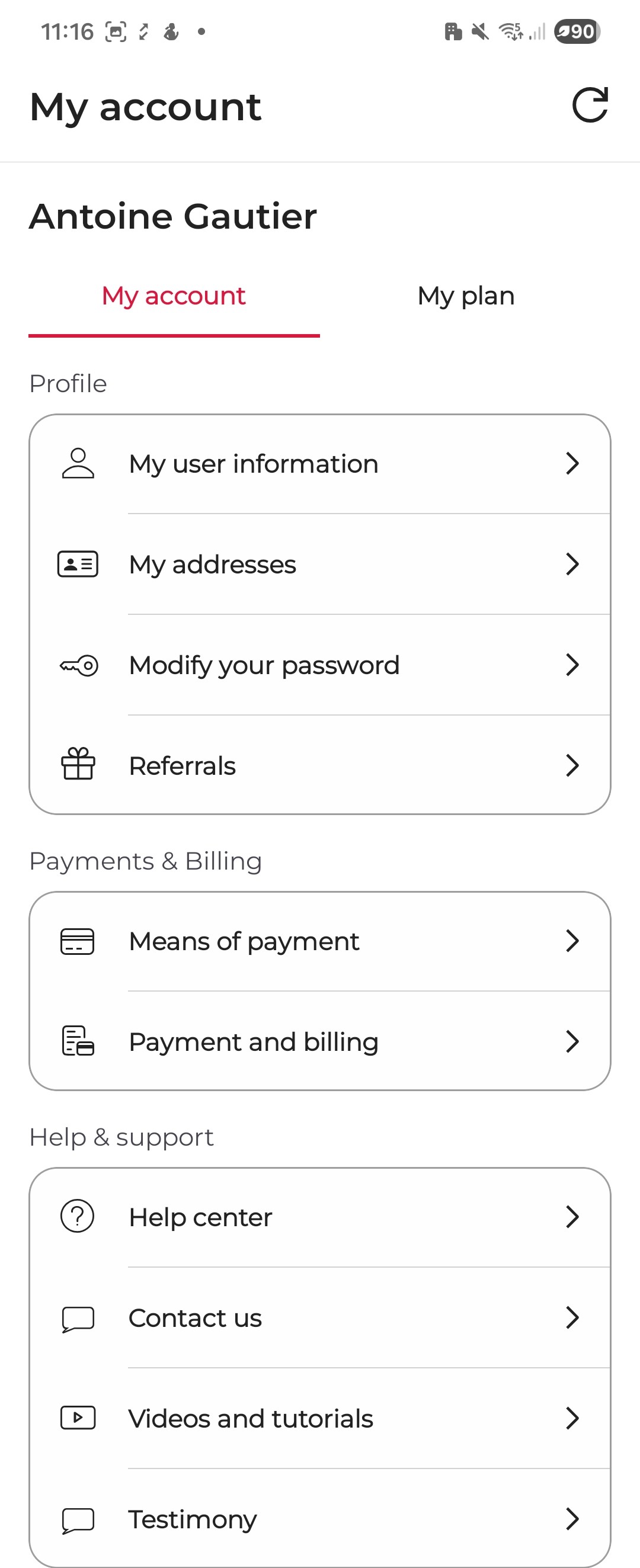640x1568 pixels.
Task: Open Videos and tutorials
Action: click(250, 1418)
